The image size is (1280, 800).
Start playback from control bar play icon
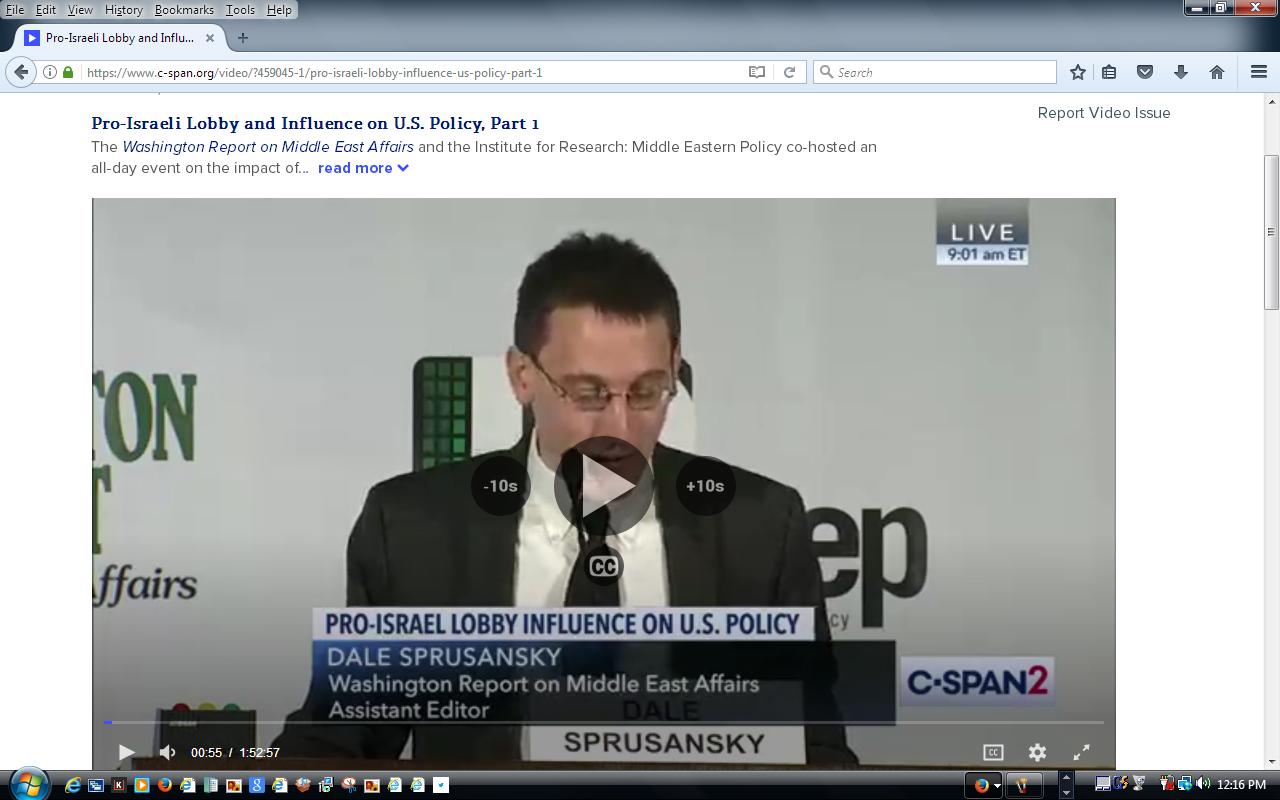[x=126, y=752]
